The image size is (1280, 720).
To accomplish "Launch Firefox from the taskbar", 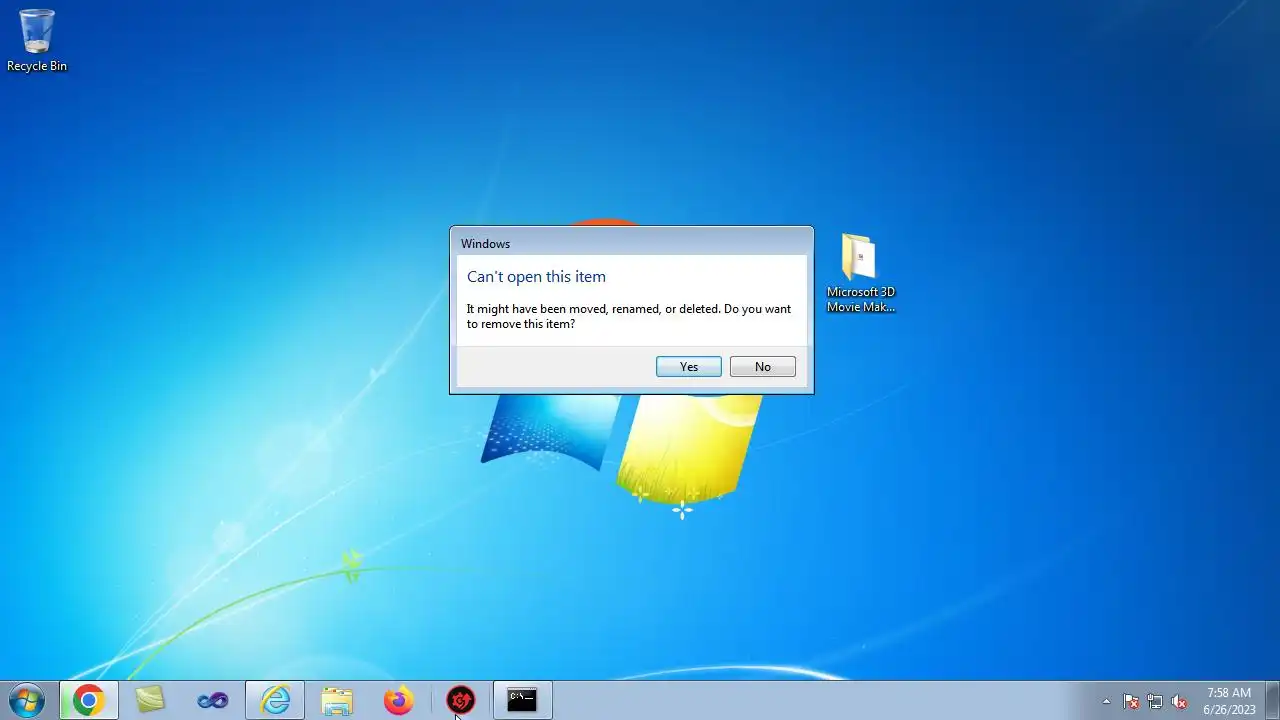I will [398, 701].
